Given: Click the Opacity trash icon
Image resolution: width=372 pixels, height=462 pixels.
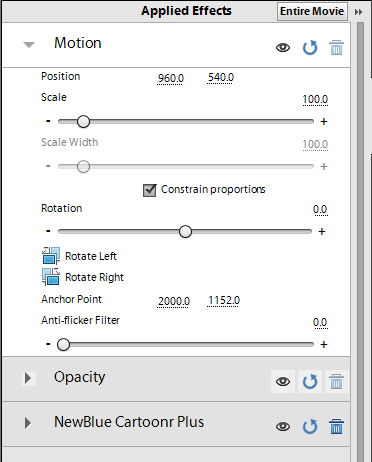Looking at the screenshot, I should pos(336,381).
